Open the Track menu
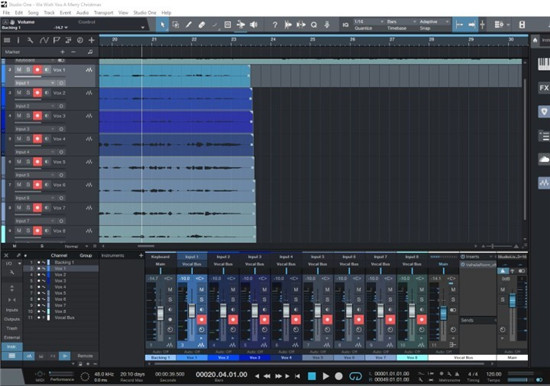The width and height of the screenshot is (550, 386). click(x=49, y=13)
